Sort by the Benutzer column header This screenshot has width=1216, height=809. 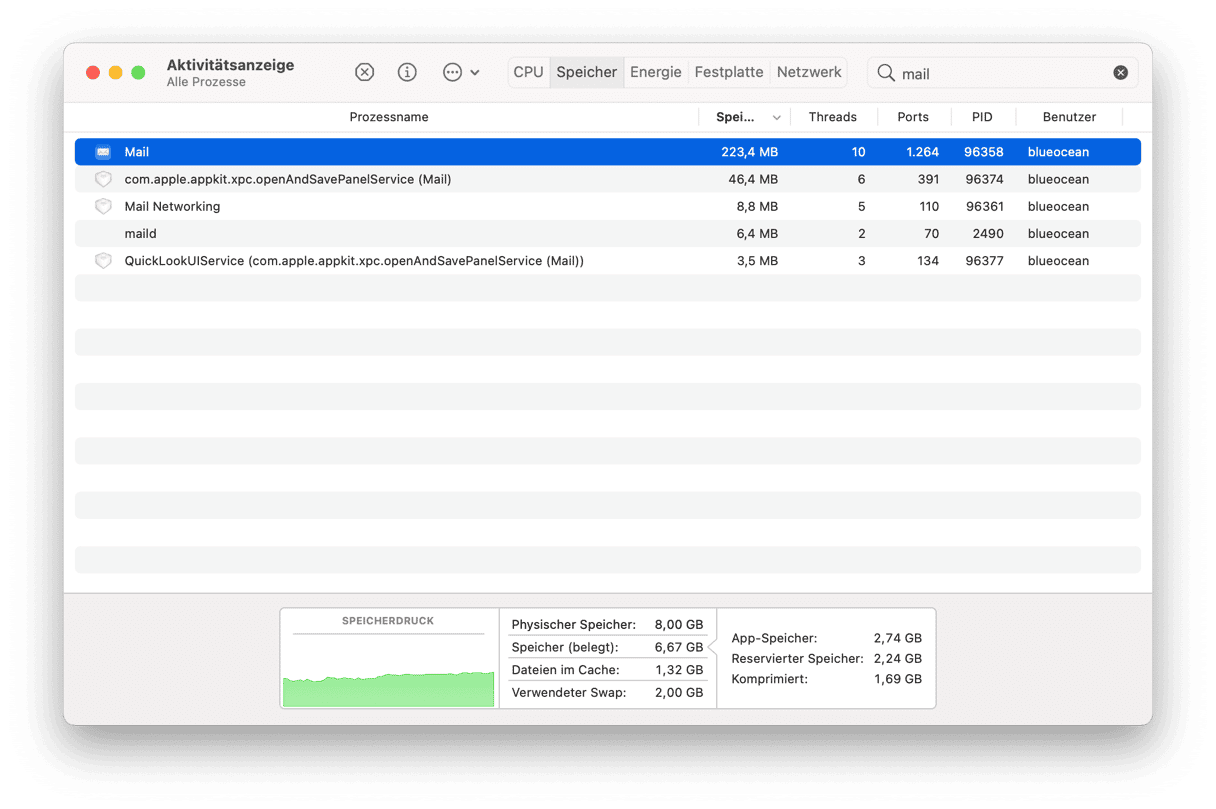point(1069,117)
